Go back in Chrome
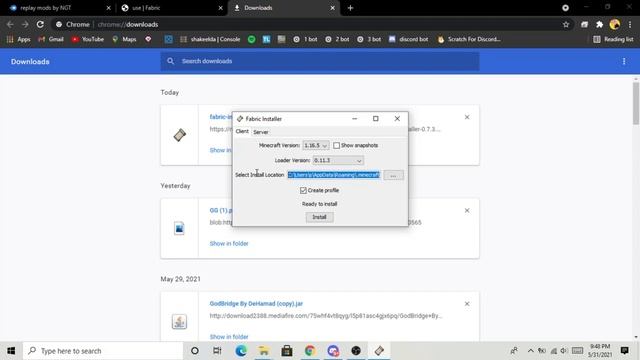The image size is (640, 360). click(x=10, y=24)
